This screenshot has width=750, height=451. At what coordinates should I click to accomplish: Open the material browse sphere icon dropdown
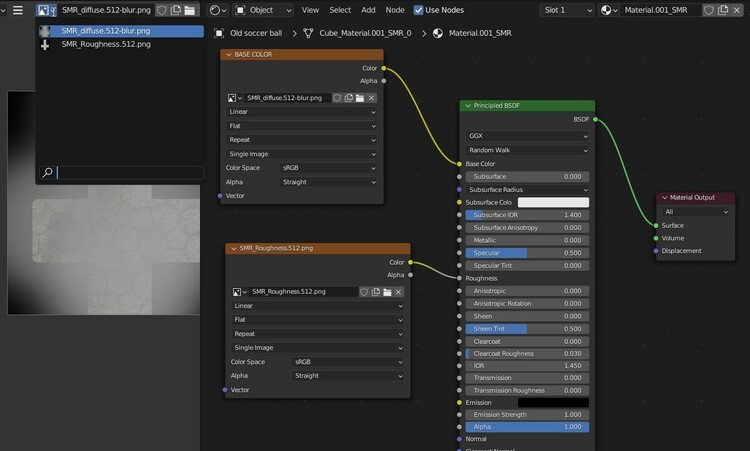[608, 10]
